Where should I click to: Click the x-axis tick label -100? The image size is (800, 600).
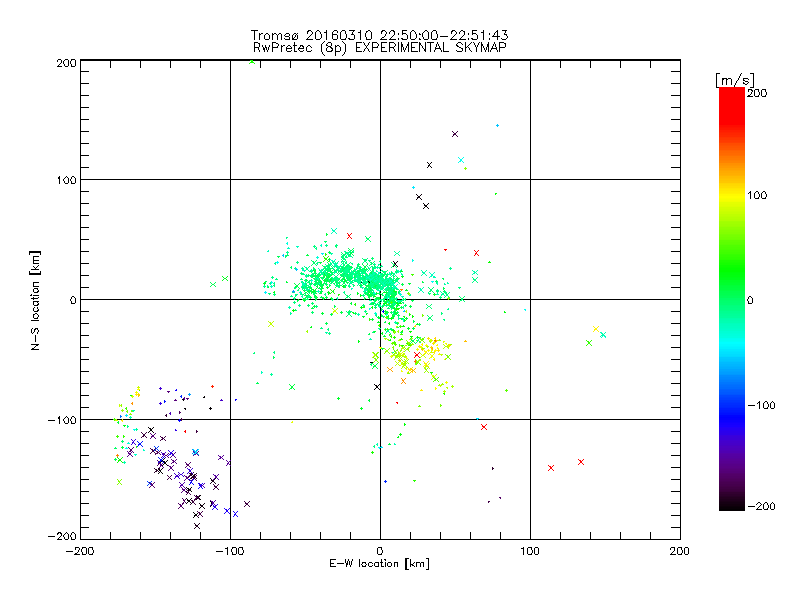click(230, 551)
